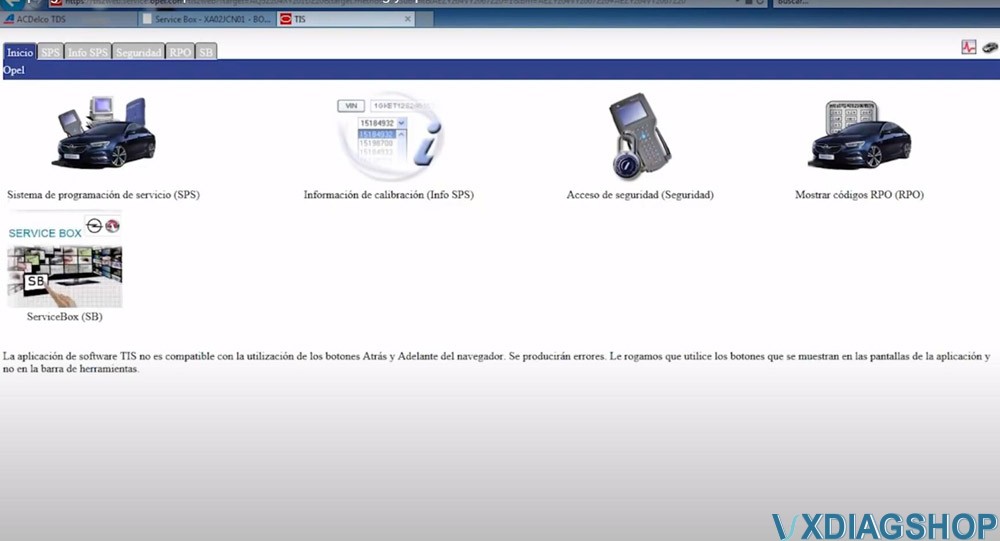1000x541 pixels.
Task: Switch to the SPS tab
Action: (x=50, y=52)
